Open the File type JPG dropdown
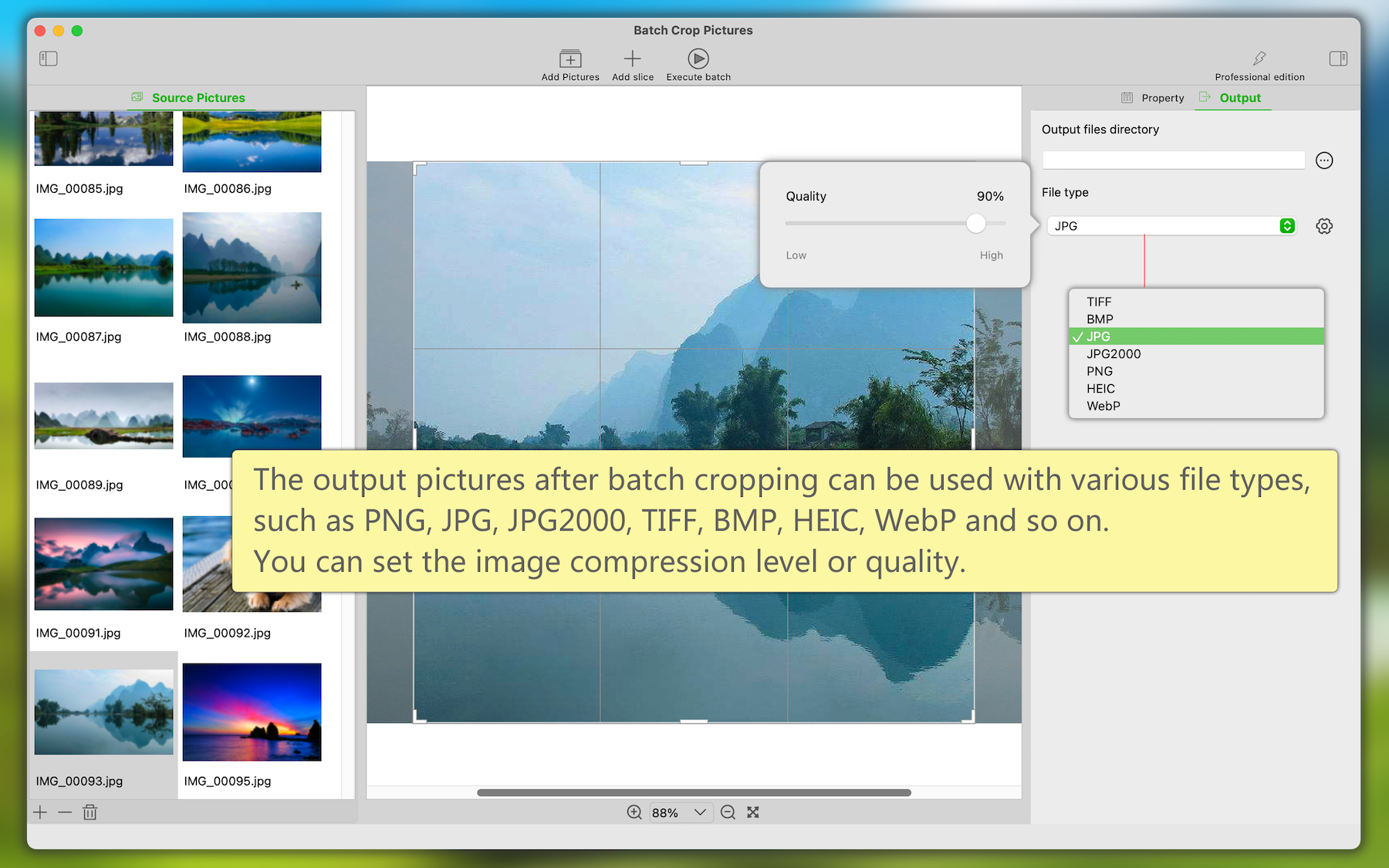This screenshot has height=868, width=1389. pyautogui.click(x=1171, y=226)
